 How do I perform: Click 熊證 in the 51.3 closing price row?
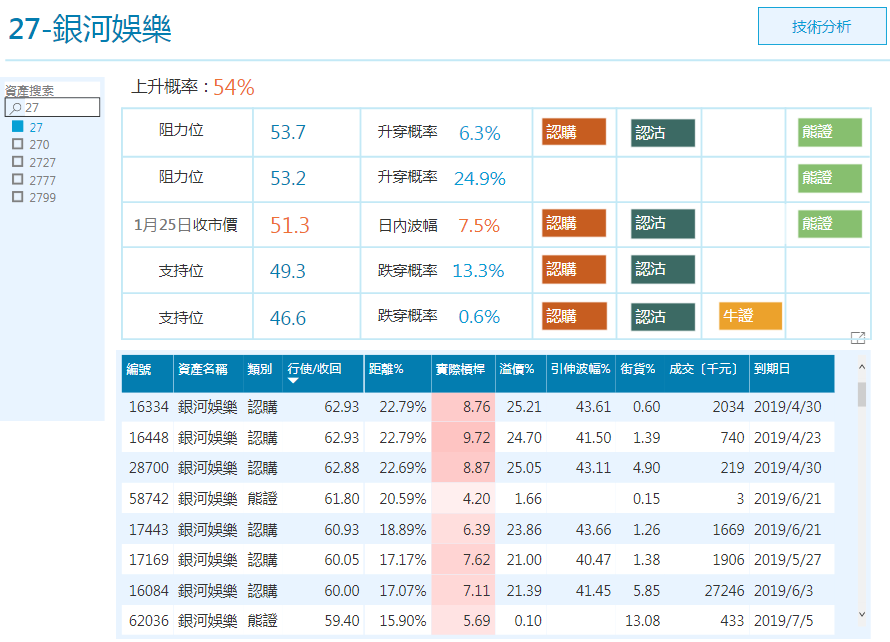point(829,224)
